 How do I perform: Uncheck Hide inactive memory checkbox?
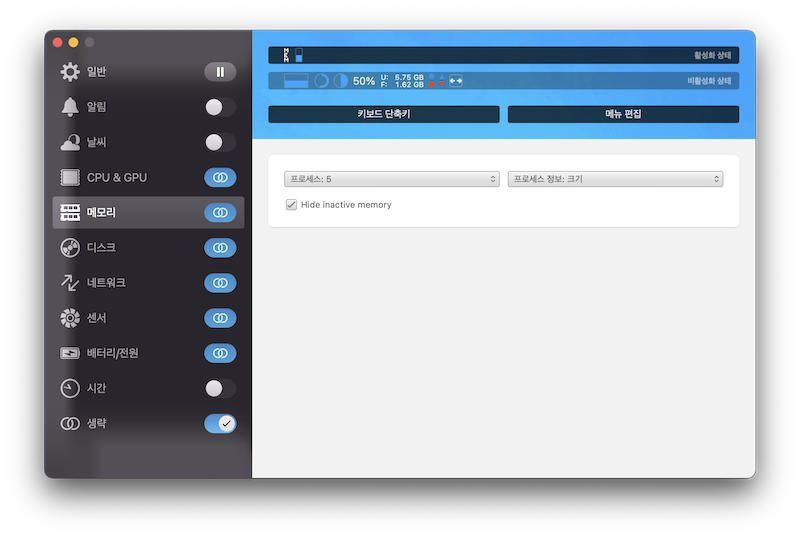(291, 204)
